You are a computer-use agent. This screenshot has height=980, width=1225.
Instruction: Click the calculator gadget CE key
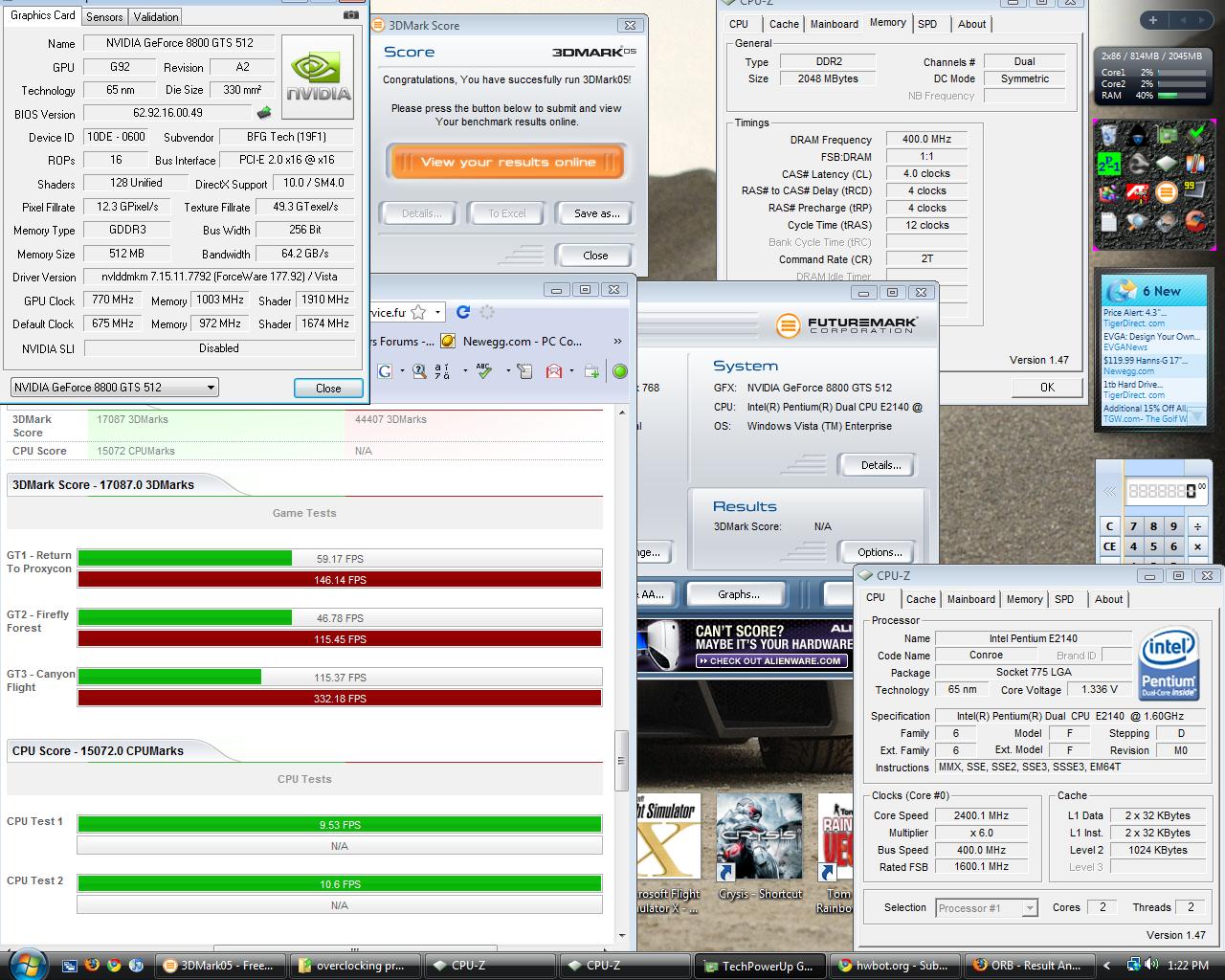coord(1109,546)
